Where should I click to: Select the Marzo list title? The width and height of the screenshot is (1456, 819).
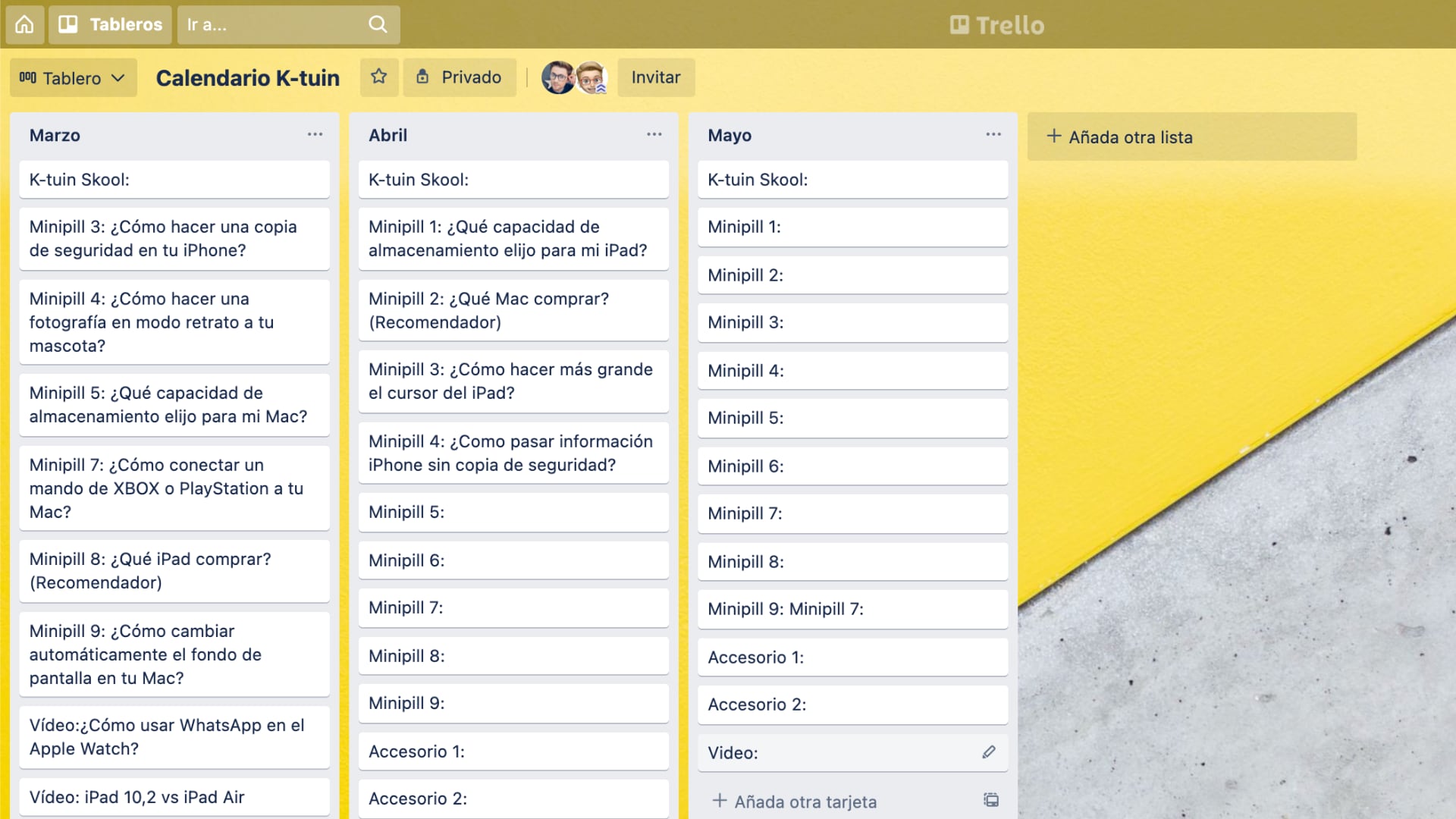[x=55, y=135]
